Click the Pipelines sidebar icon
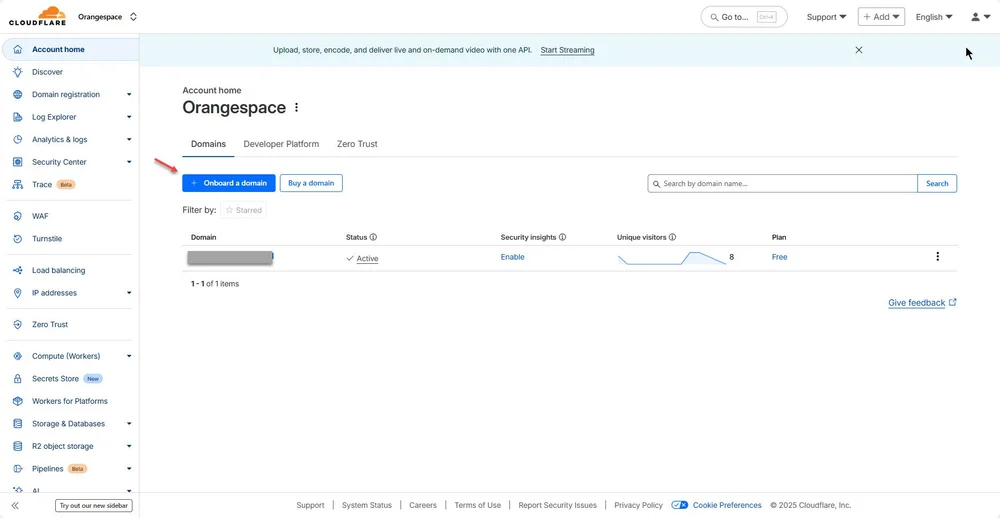 pyautogui.click(x=18, y=469)
